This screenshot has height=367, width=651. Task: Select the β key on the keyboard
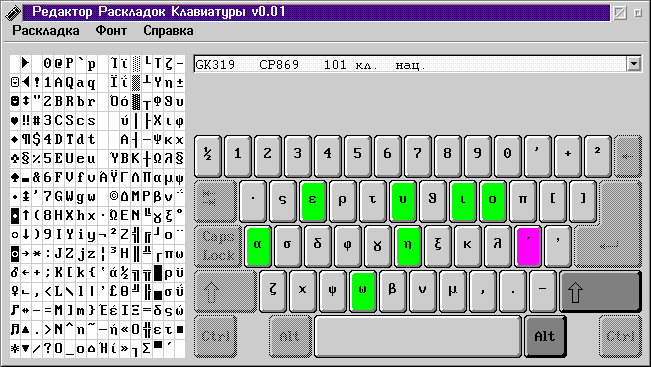click(392, 292)
